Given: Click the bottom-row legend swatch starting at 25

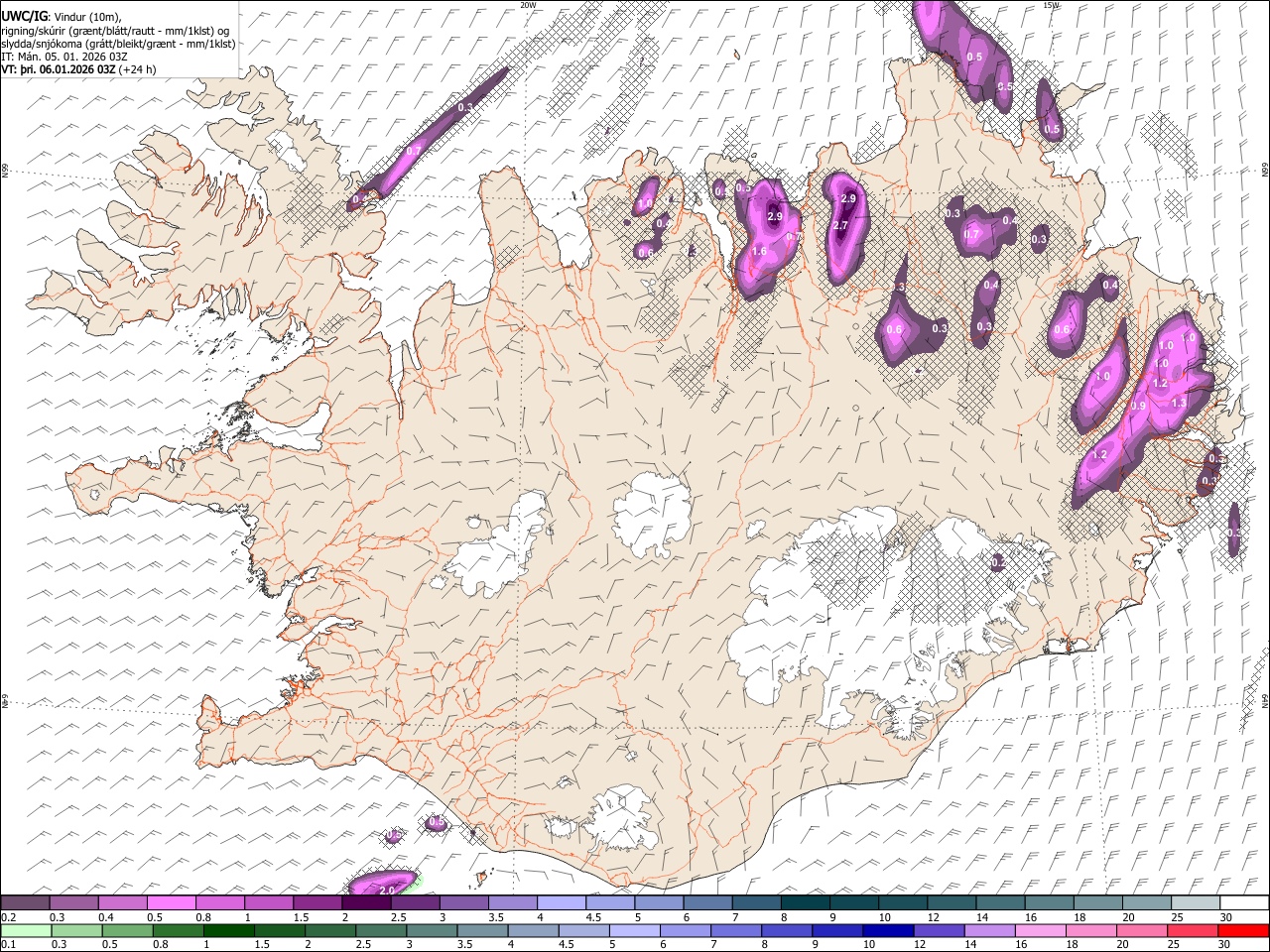Looking at the screenshot, I should [x=1196, y=930].
